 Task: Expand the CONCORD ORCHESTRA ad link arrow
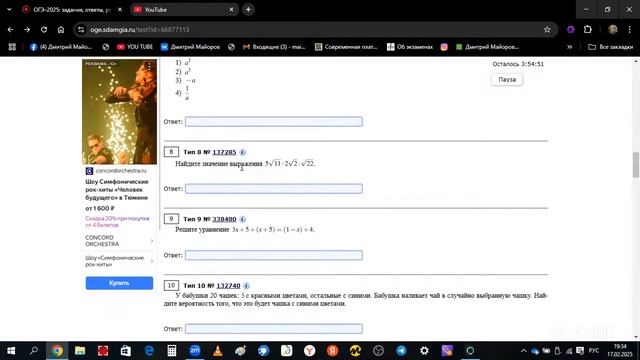click(152, 241)
